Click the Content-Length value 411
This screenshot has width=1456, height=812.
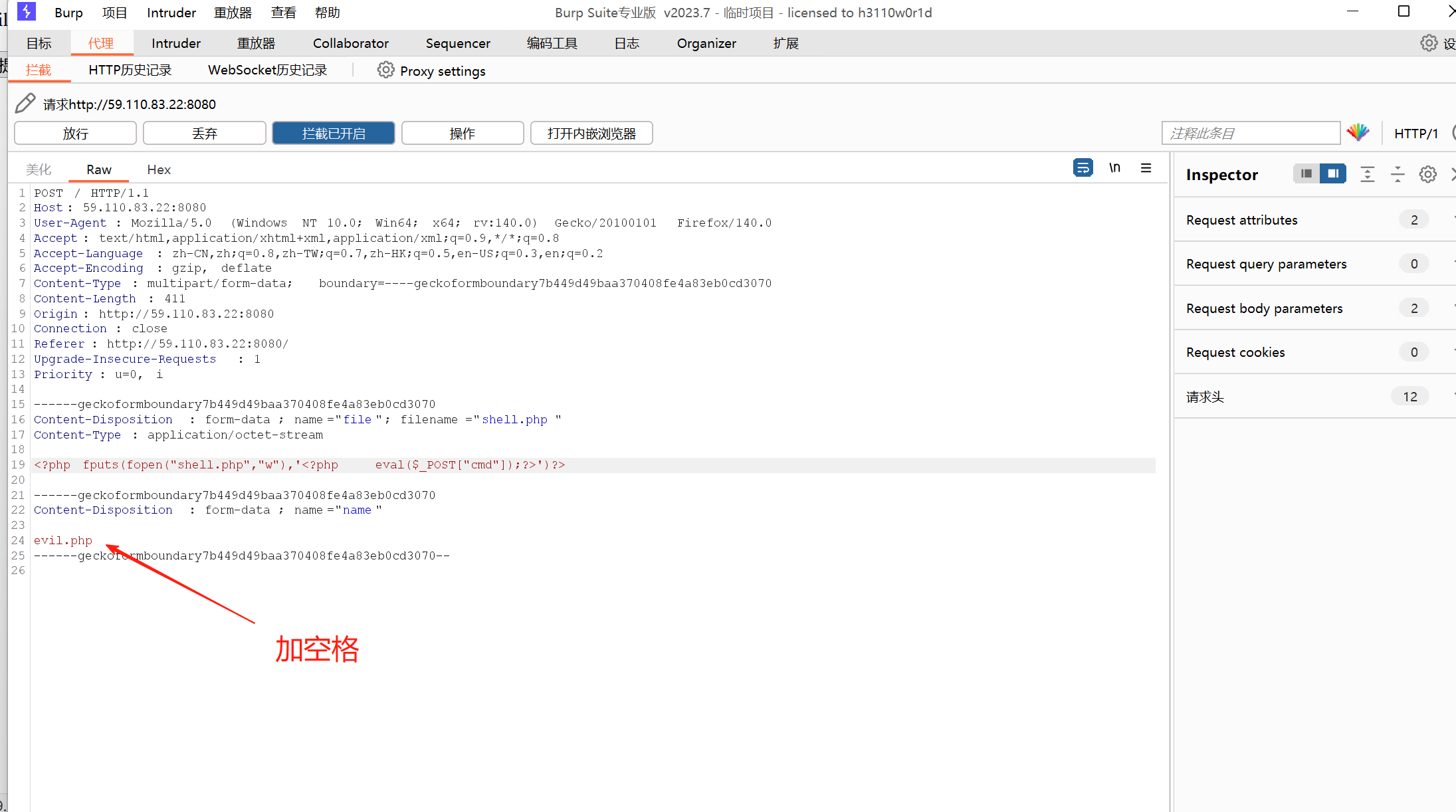pyautogui.click(x=175, y=298)
